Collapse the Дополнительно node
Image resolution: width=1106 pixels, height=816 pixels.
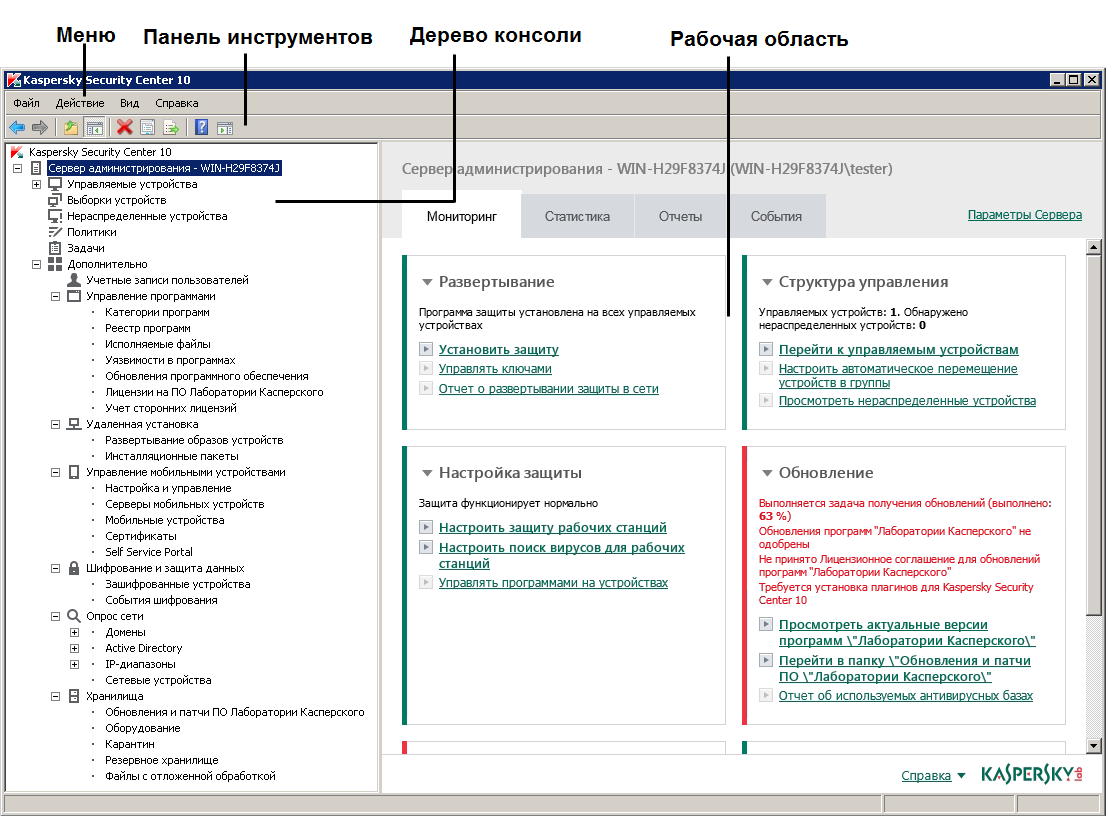tap(37, 264)
